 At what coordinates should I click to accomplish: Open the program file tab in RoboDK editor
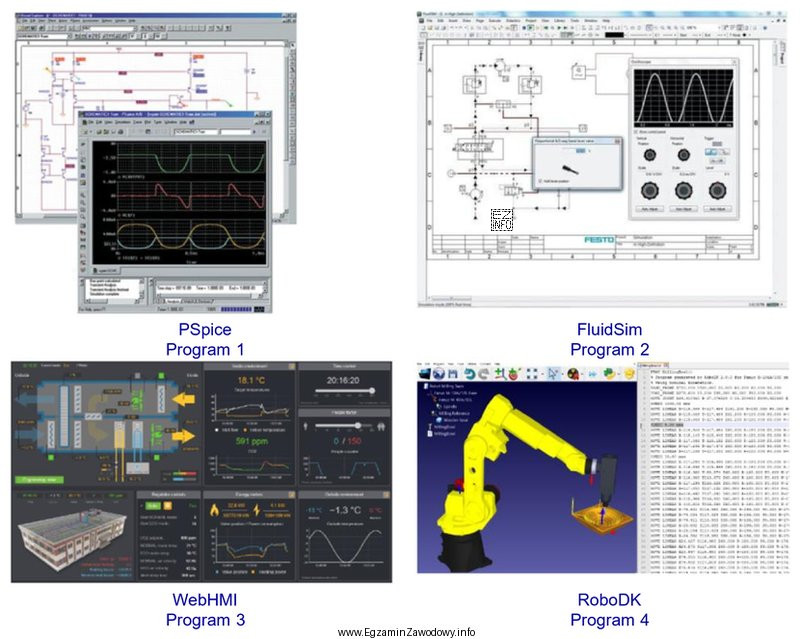coord(655,365)
